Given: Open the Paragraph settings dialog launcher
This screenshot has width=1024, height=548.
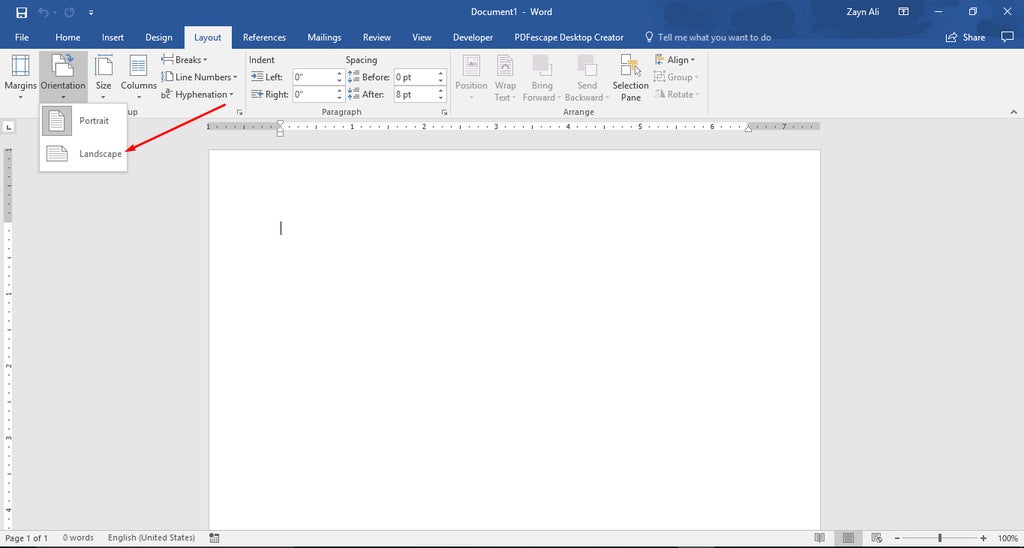Looking at the screenshot, I should 444,112.
